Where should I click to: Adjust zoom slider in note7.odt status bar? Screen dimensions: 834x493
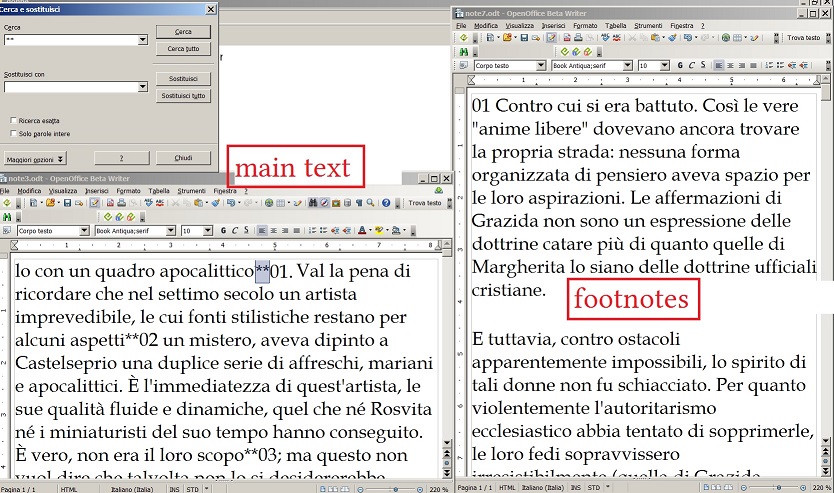779,487
